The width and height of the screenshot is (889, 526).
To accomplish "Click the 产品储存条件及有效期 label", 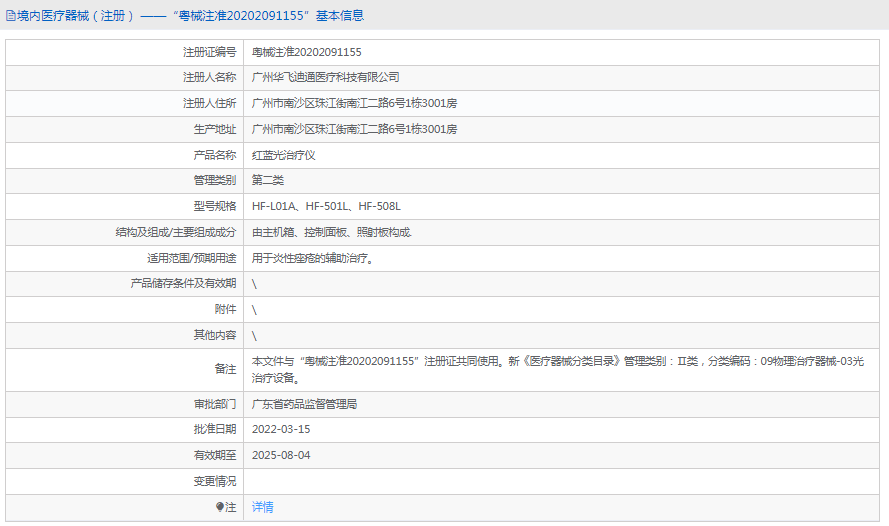I will pos(183,283).
